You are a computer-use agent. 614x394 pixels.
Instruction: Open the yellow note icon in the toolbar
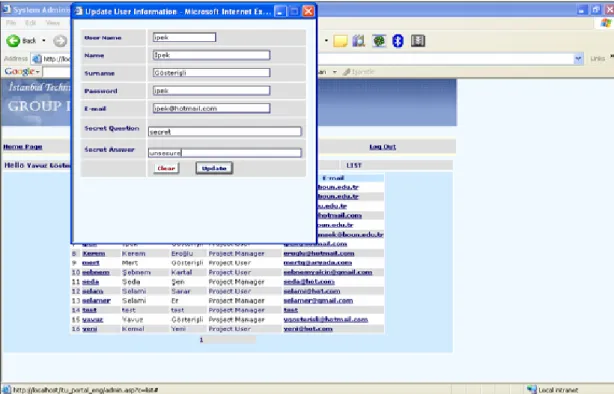340,41
